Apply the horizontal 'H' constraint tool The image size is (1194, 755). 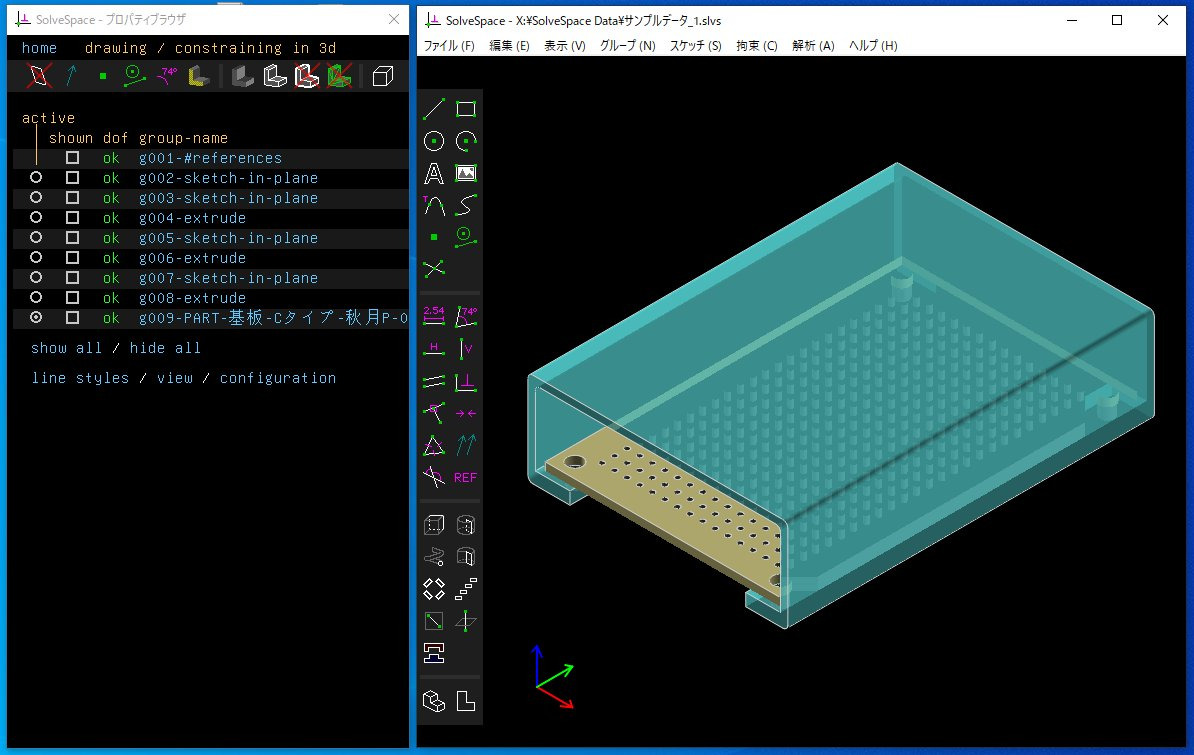[434, 348]
